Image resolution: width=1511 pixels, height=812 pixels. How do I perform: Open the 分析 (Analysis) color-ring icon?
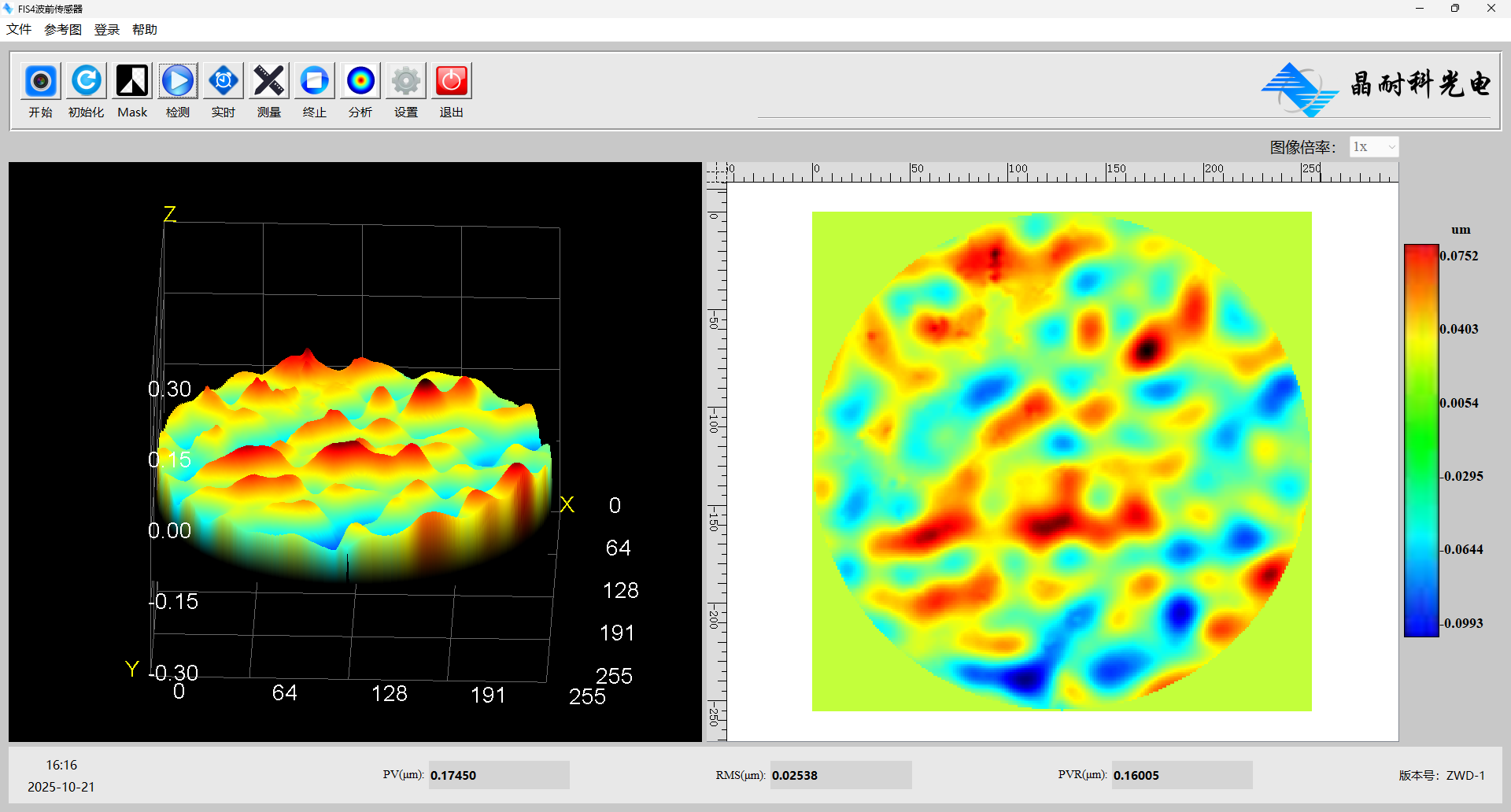click(360, 81)
